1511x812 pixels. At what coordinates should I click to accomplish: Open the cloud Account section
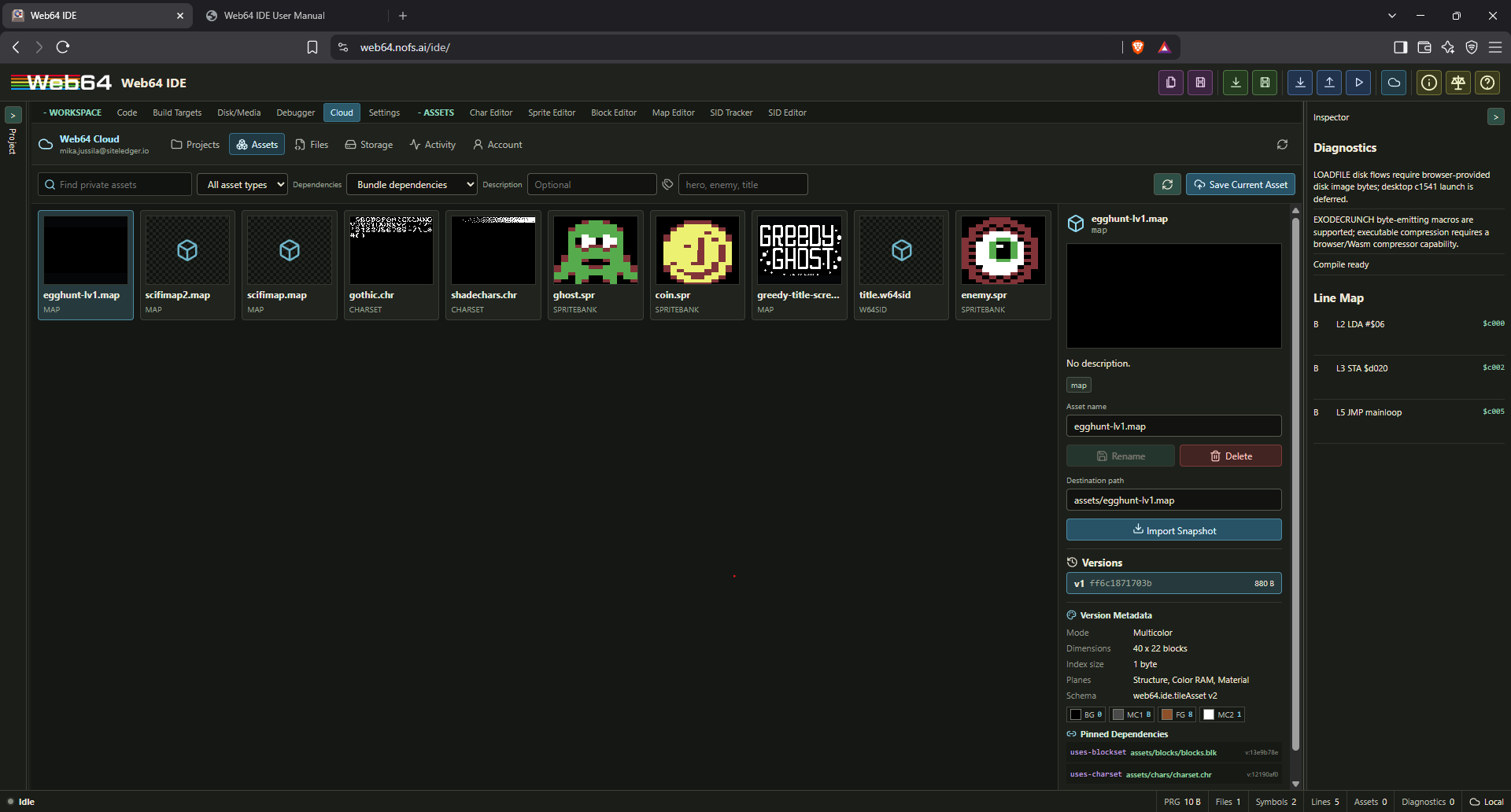(497, 145)
